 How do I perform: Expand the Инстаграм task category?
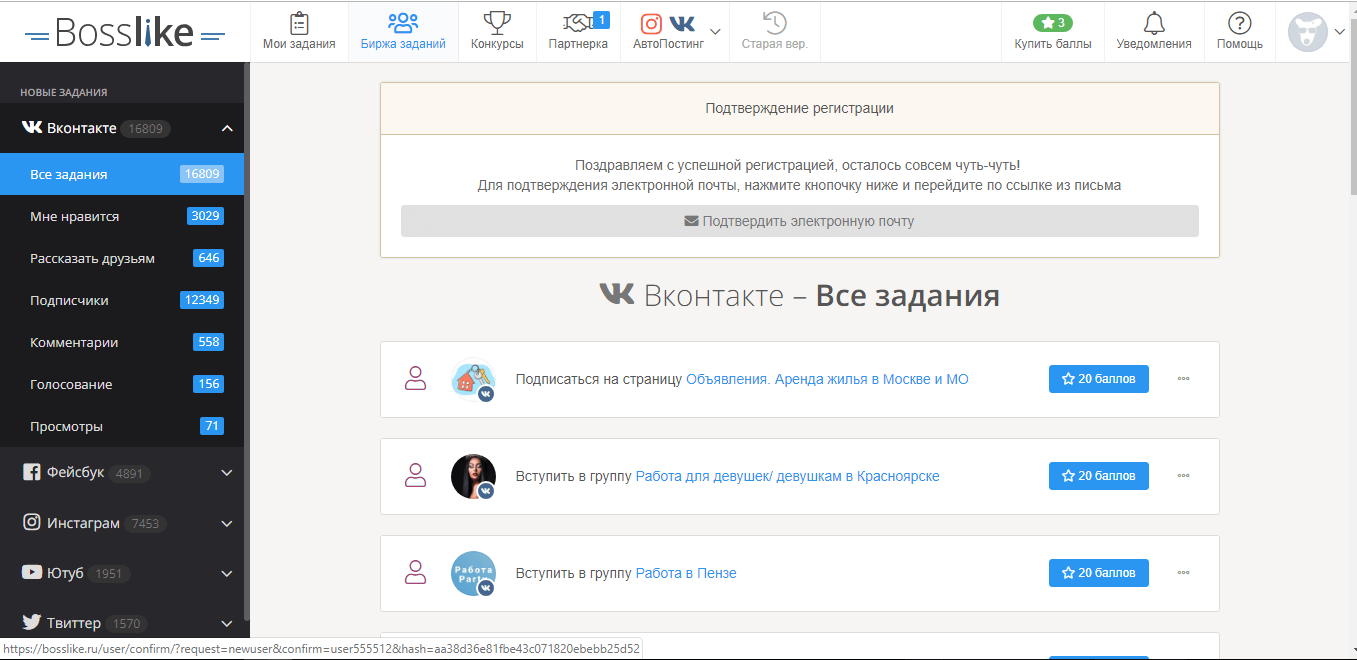click(x=227, y=523)
